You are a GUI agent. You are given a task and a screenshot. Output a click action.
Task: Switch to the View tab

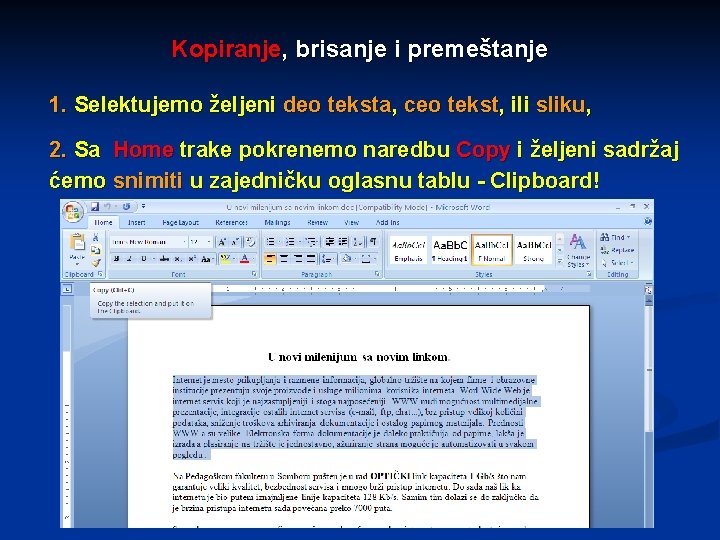(x=351, y=222)
